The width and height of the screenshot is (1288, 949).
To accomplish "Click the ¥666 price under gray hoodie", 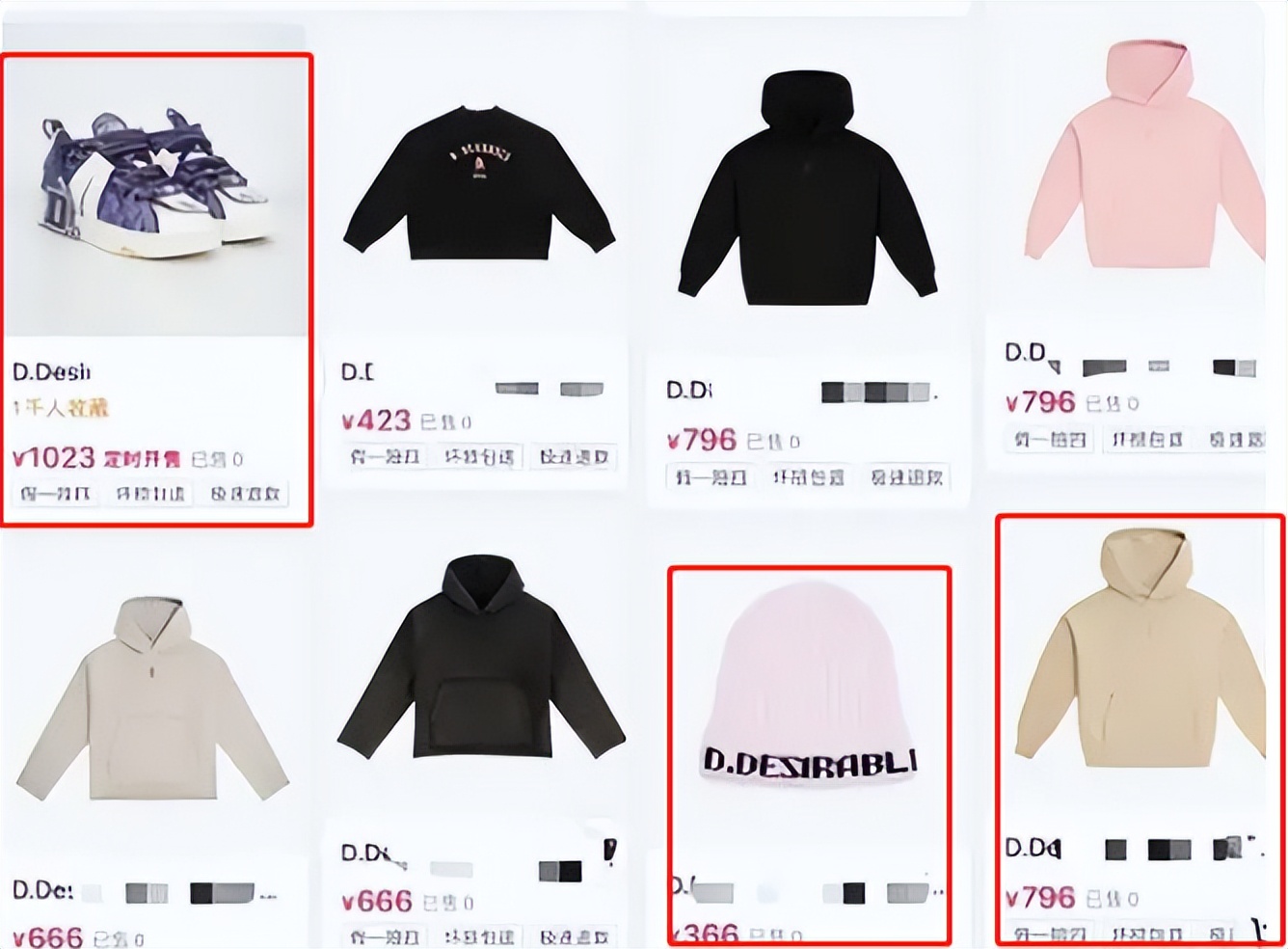I will [48, 936].
